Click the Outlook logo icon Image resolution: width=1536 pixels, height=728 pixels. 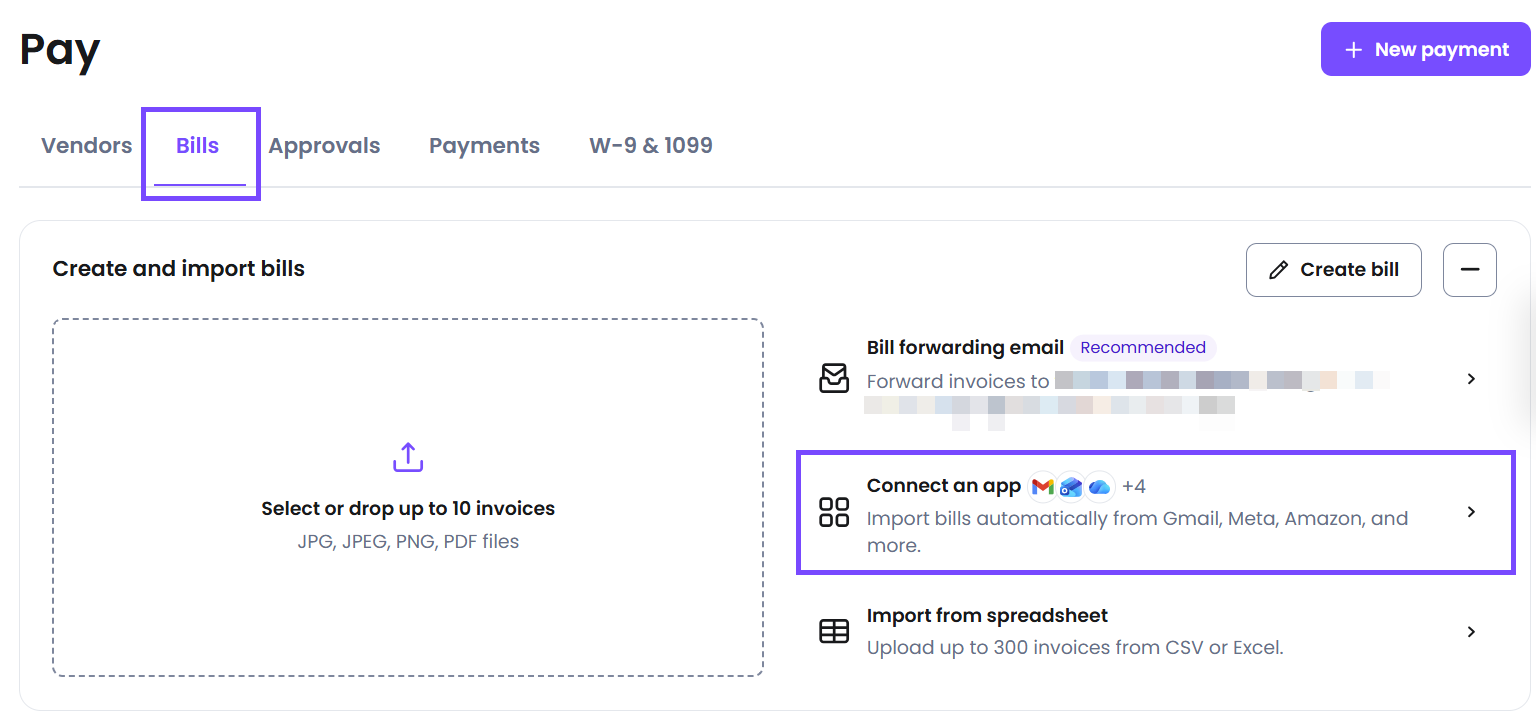coord(1071,486)
